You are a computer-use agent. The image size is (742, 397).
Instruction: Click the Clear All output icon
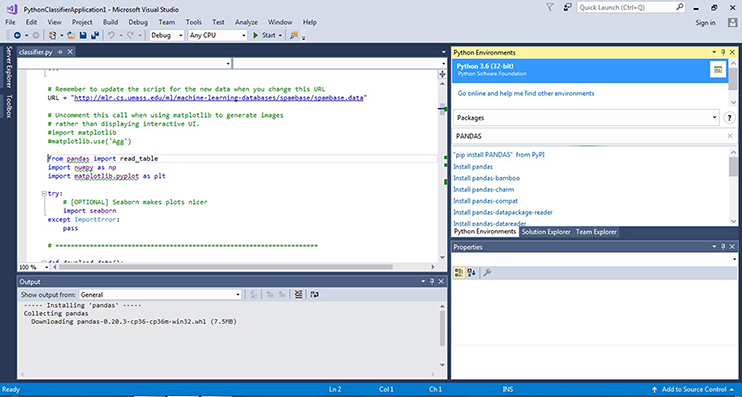[298, 294]
